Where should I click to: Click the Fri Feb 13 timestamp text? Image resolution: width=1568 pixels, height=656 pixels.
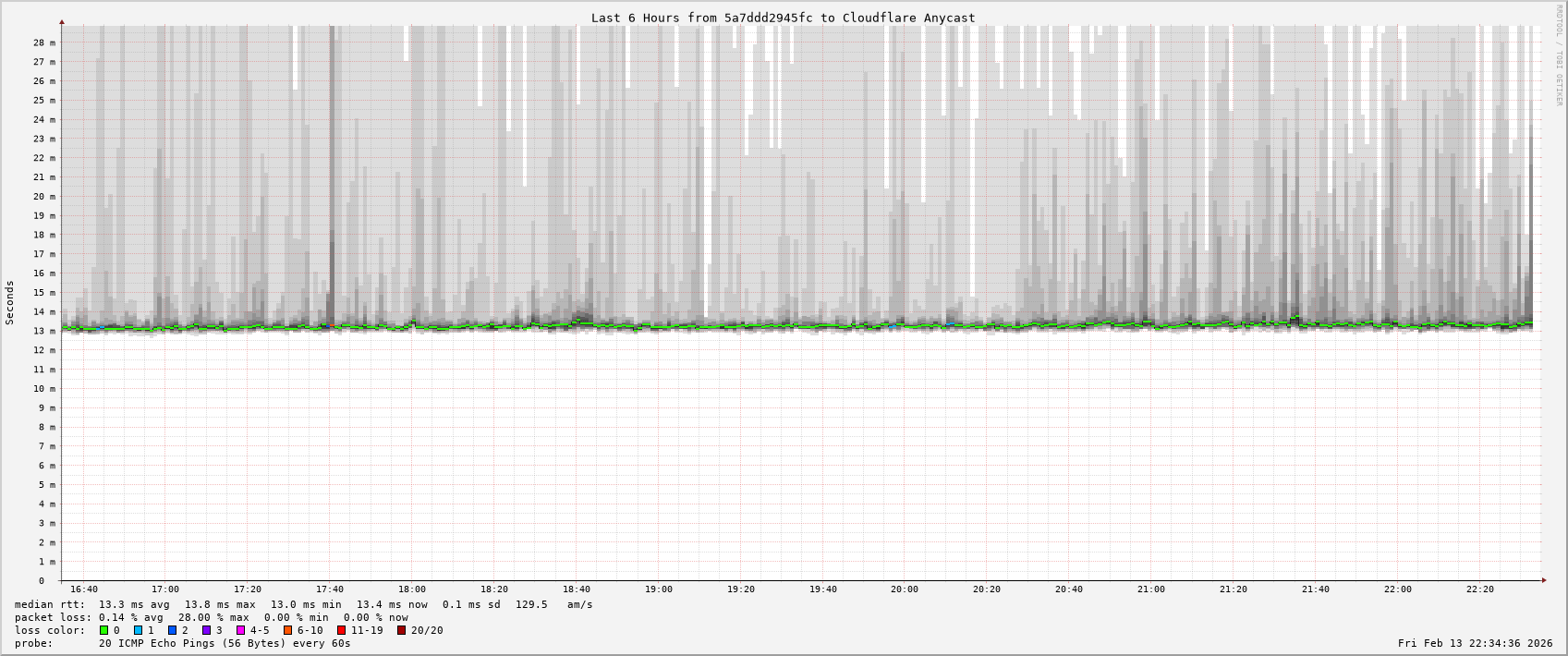coord(1475,643)
